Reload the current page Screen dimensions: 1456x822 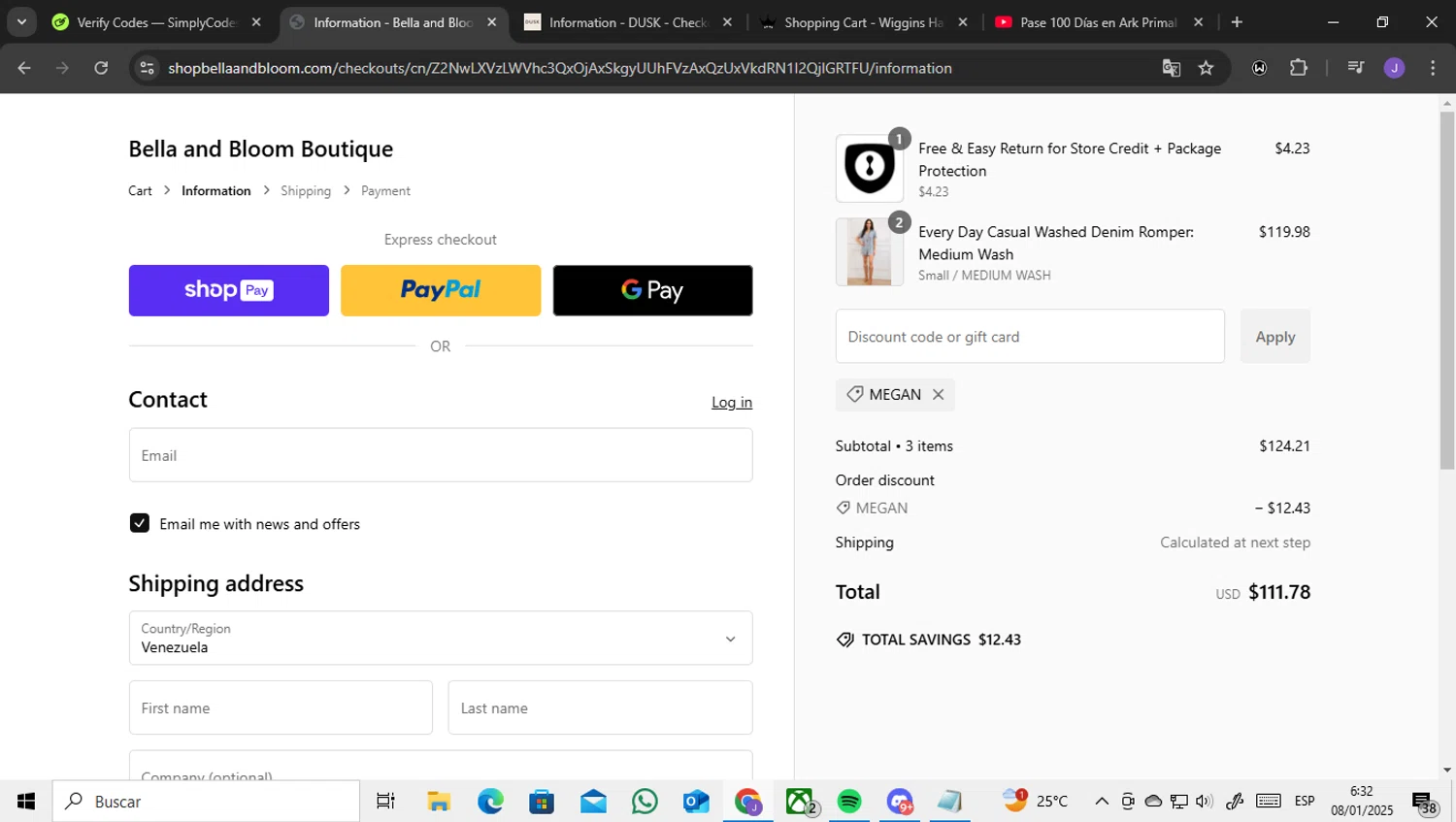[x=101, y=68]
